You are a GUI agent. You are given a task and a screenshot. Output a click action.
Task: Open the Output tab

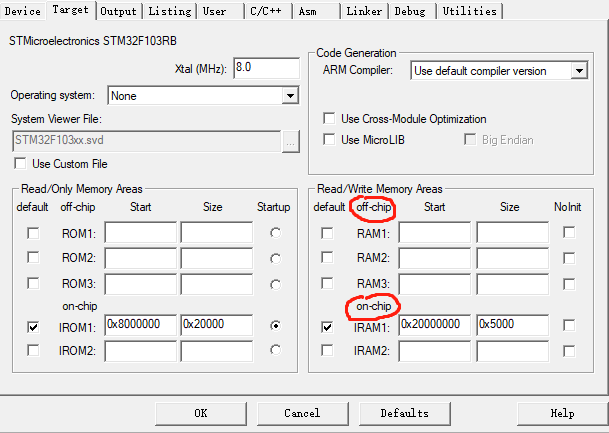click(118, 11)
